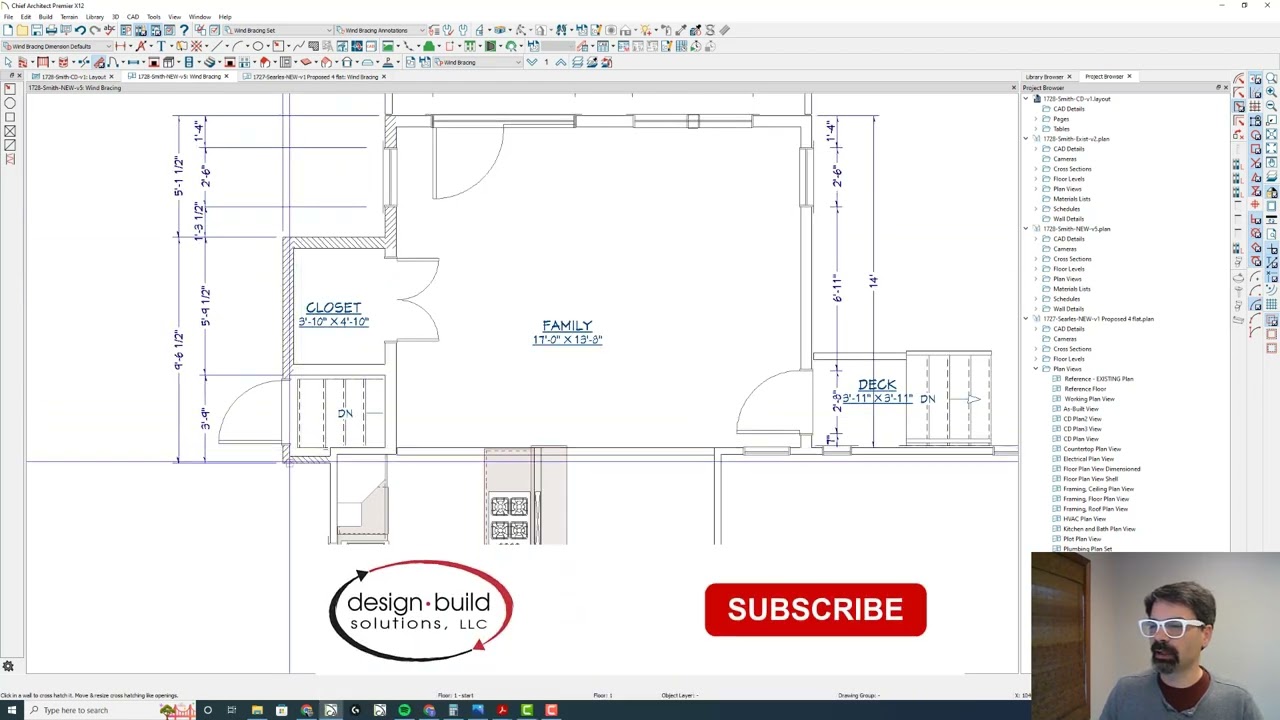
Task: Select the Text tool 'T' icon
Action: [x=161, y=46]
